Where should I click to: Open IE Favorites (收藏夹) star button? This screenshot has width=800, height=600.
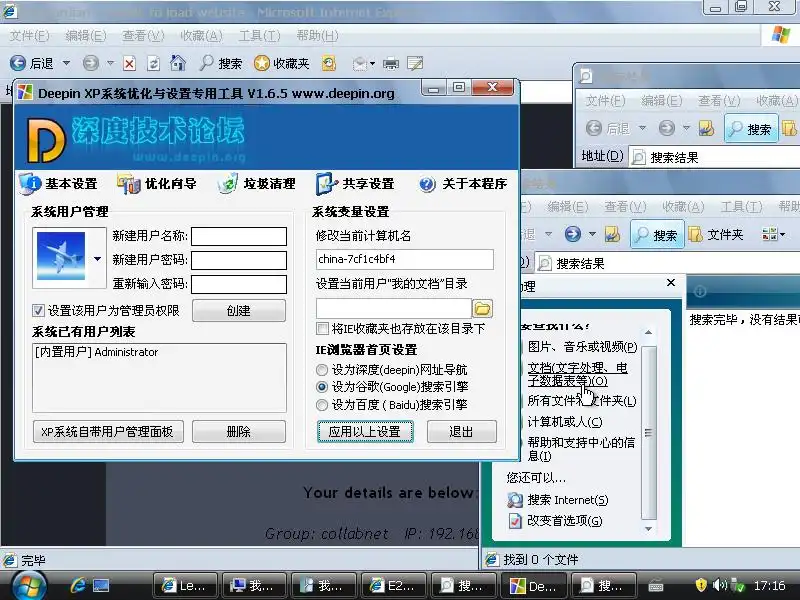tap(282, 63)
